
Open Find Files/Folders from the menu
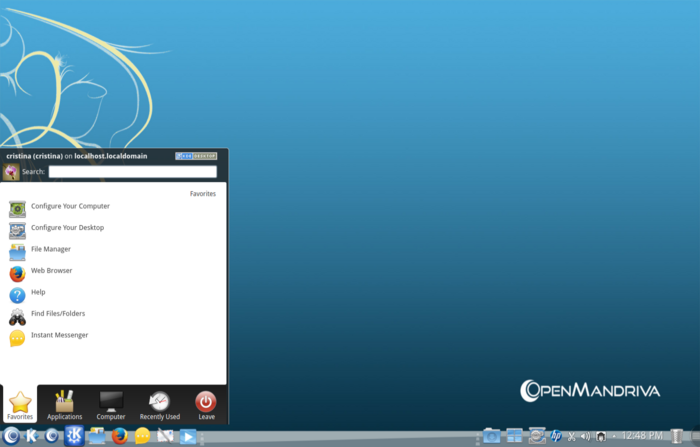(112, 316)
